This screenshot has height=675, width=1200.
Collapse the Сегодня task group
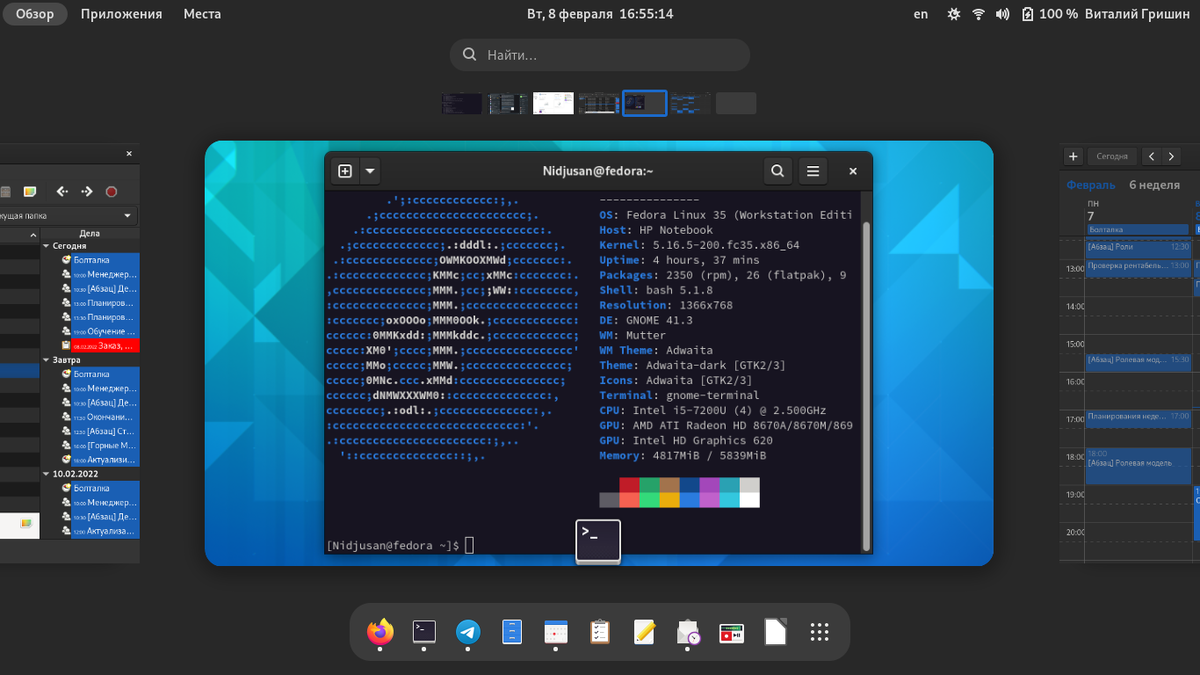pyautogui.click(x=46, y=245)
